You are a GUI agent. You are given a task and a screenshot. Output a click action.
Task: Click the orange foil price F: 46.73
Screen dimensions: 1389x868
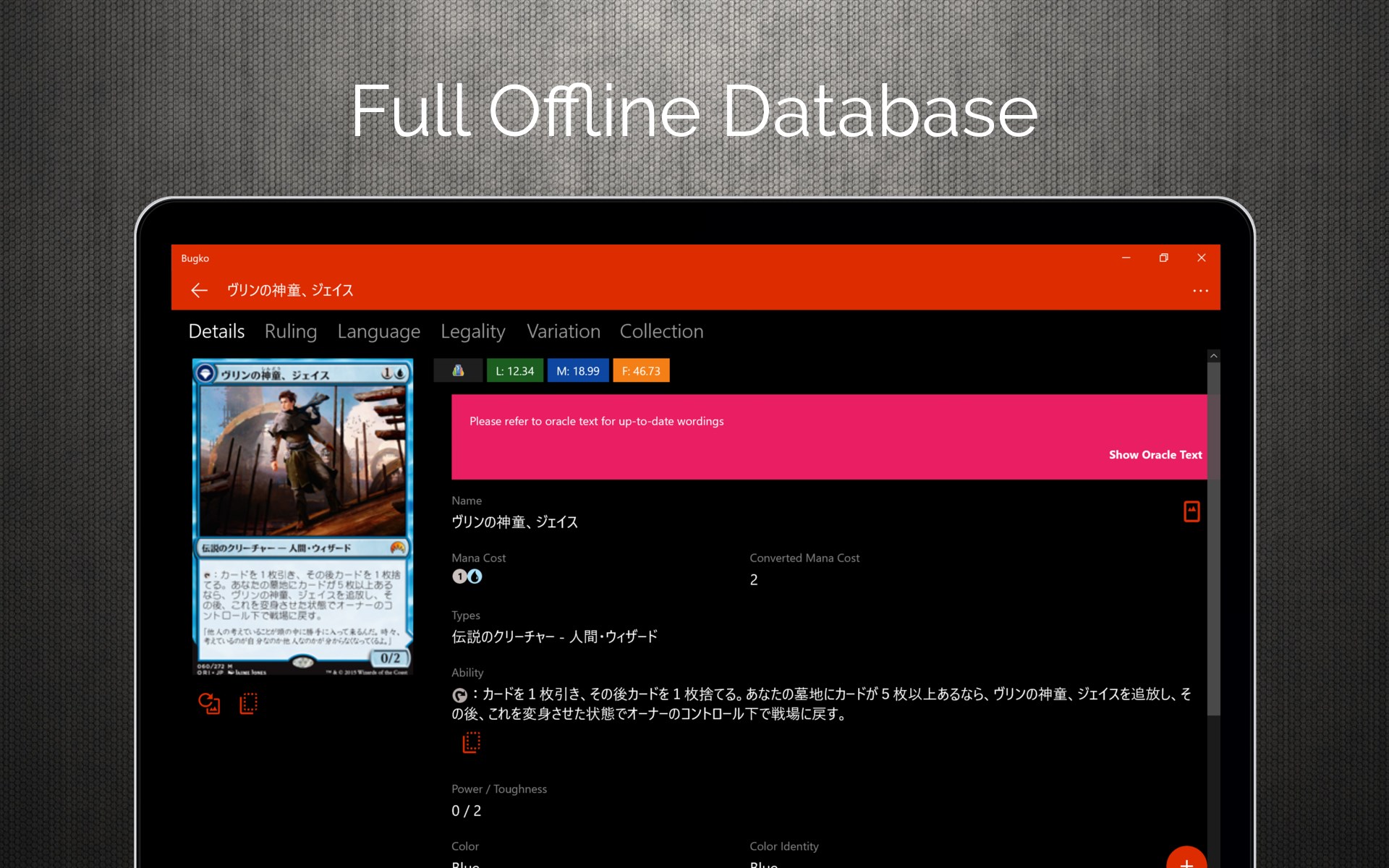pos(641,370)
